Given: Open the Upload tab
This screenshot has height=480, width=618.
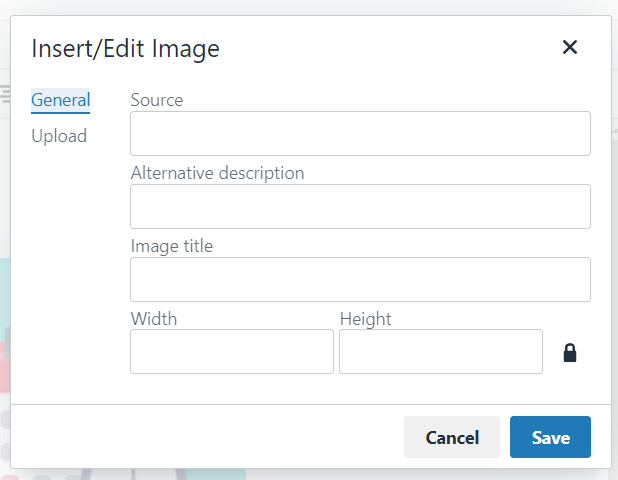Looking at the screenshot, I should (x=59, y=136).
